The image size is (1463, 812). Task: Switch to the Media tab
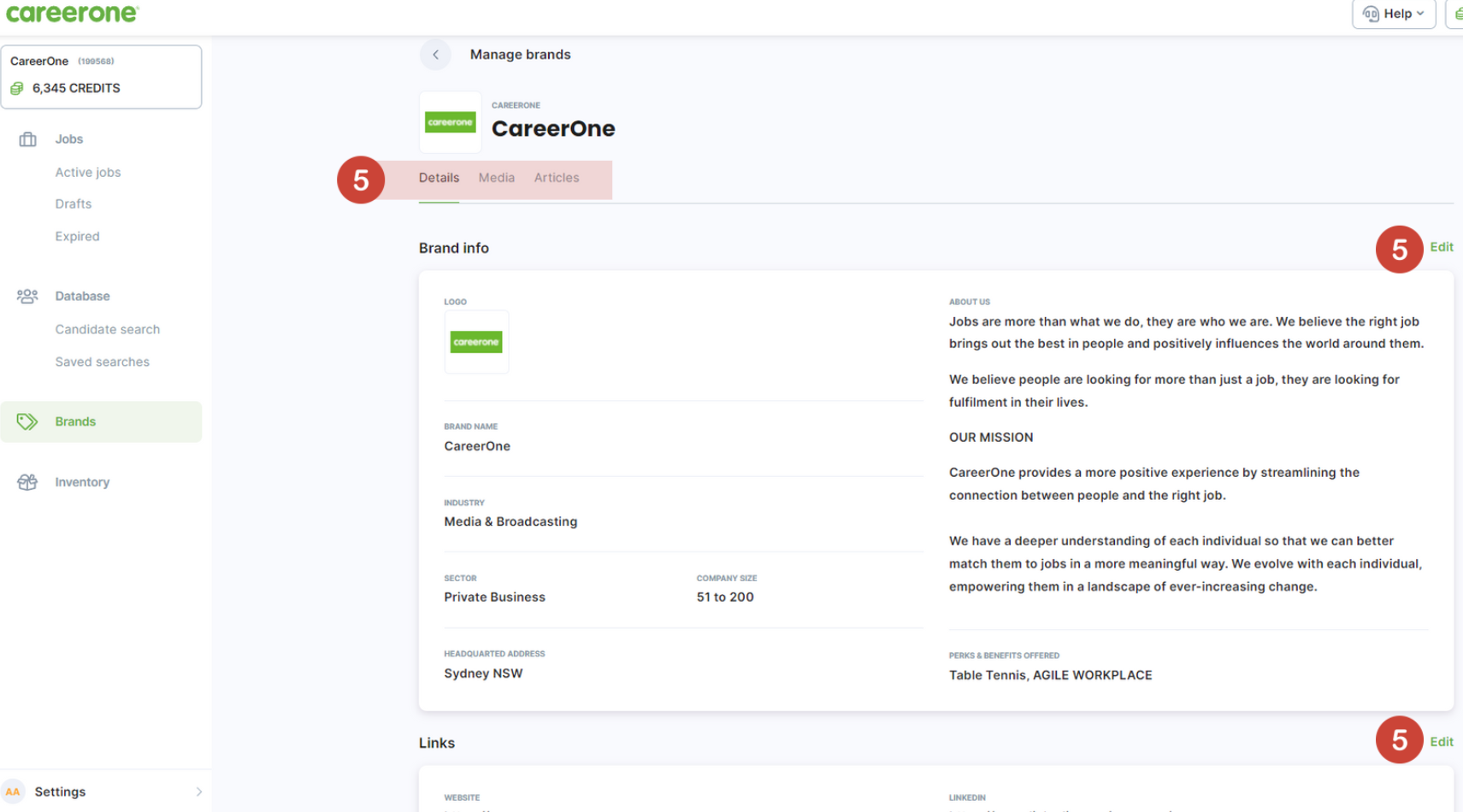tap(497, 177)
